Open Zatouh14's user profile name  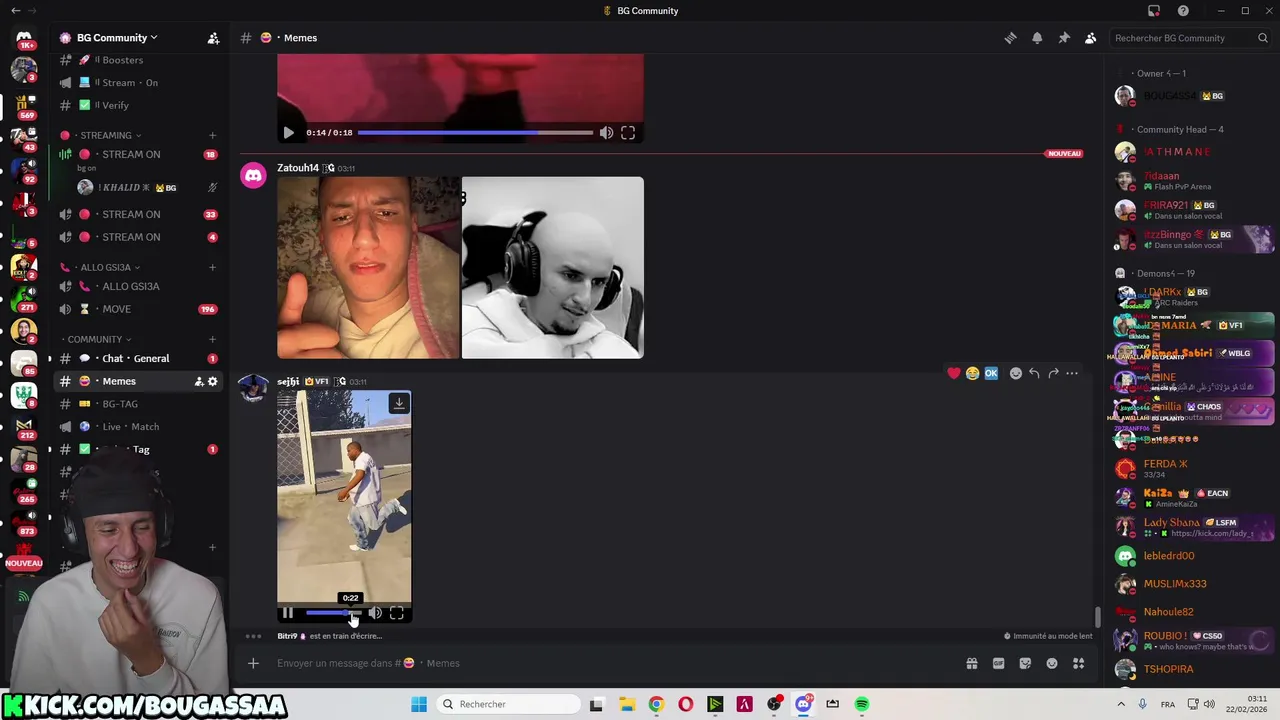298,168
